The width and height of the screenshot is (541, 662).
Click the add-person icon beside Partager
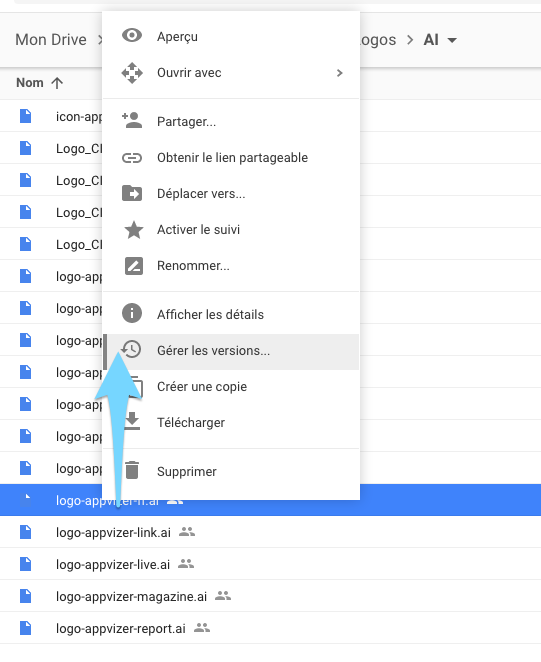[x=132, y=121]
